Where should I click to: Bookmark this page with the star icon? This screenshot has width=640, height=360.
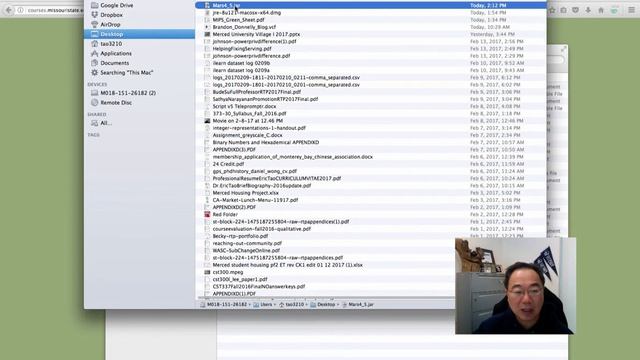click(x=552, y=10)
